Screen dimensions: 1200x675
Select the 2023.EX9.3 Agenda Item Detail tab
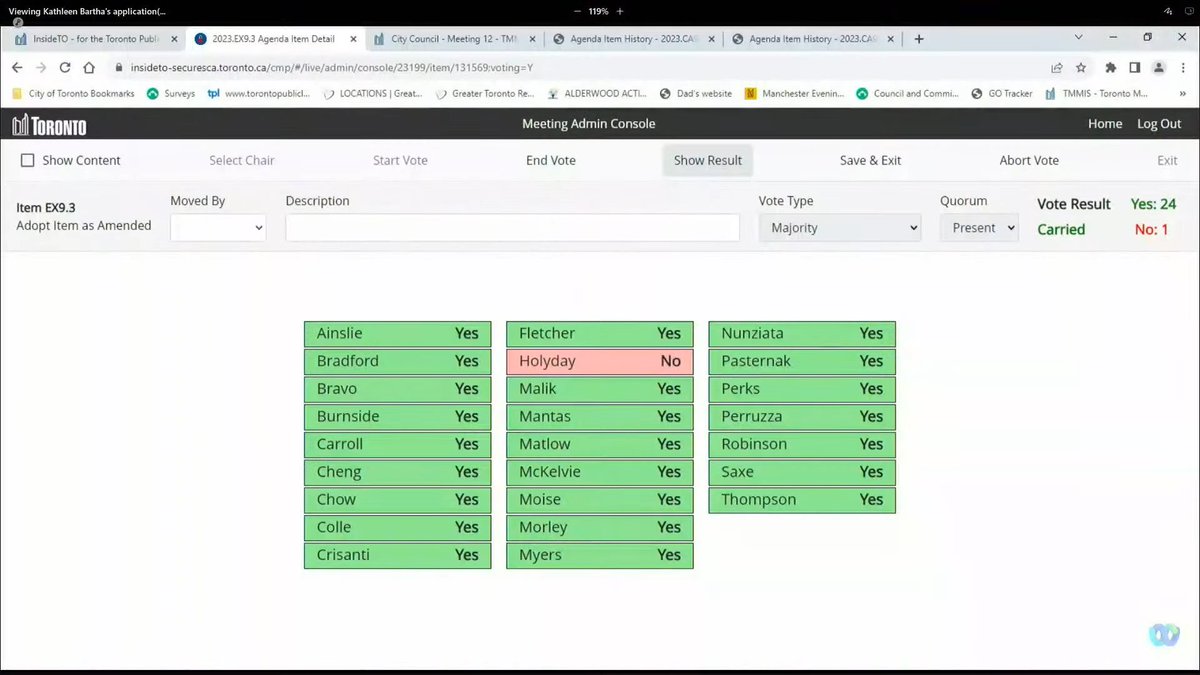click(x=275, y=39)
